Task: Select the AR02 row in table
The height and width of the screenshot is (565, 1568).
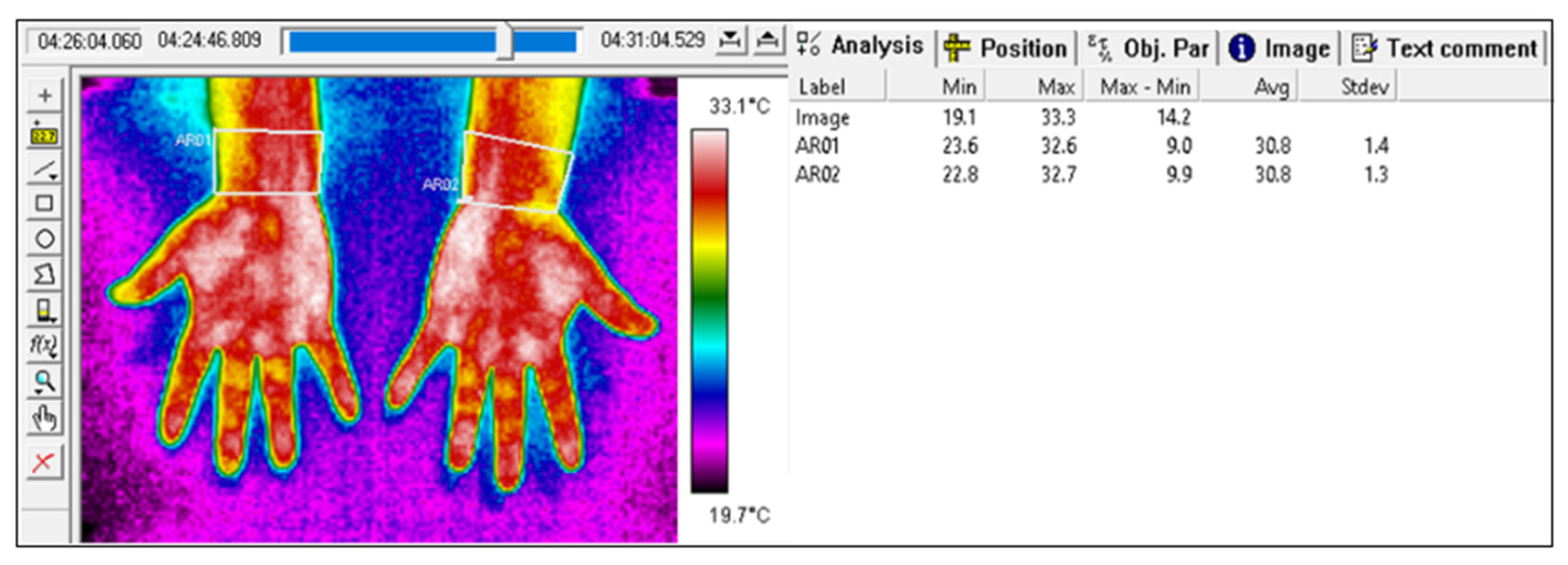Action: 818,175
